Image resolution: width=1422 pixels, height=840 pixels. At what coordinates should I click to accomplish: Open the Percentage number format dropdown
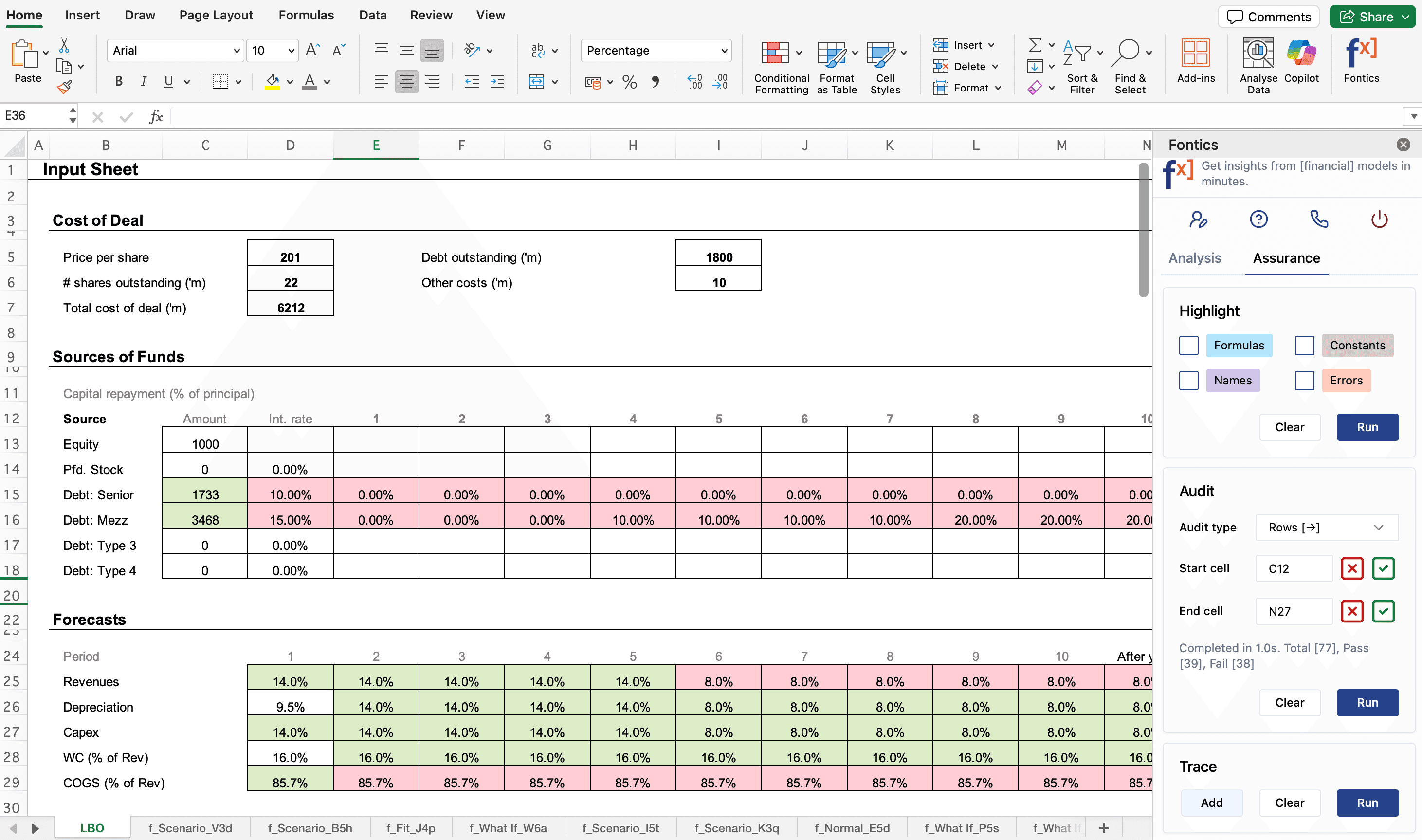point(656,51)
